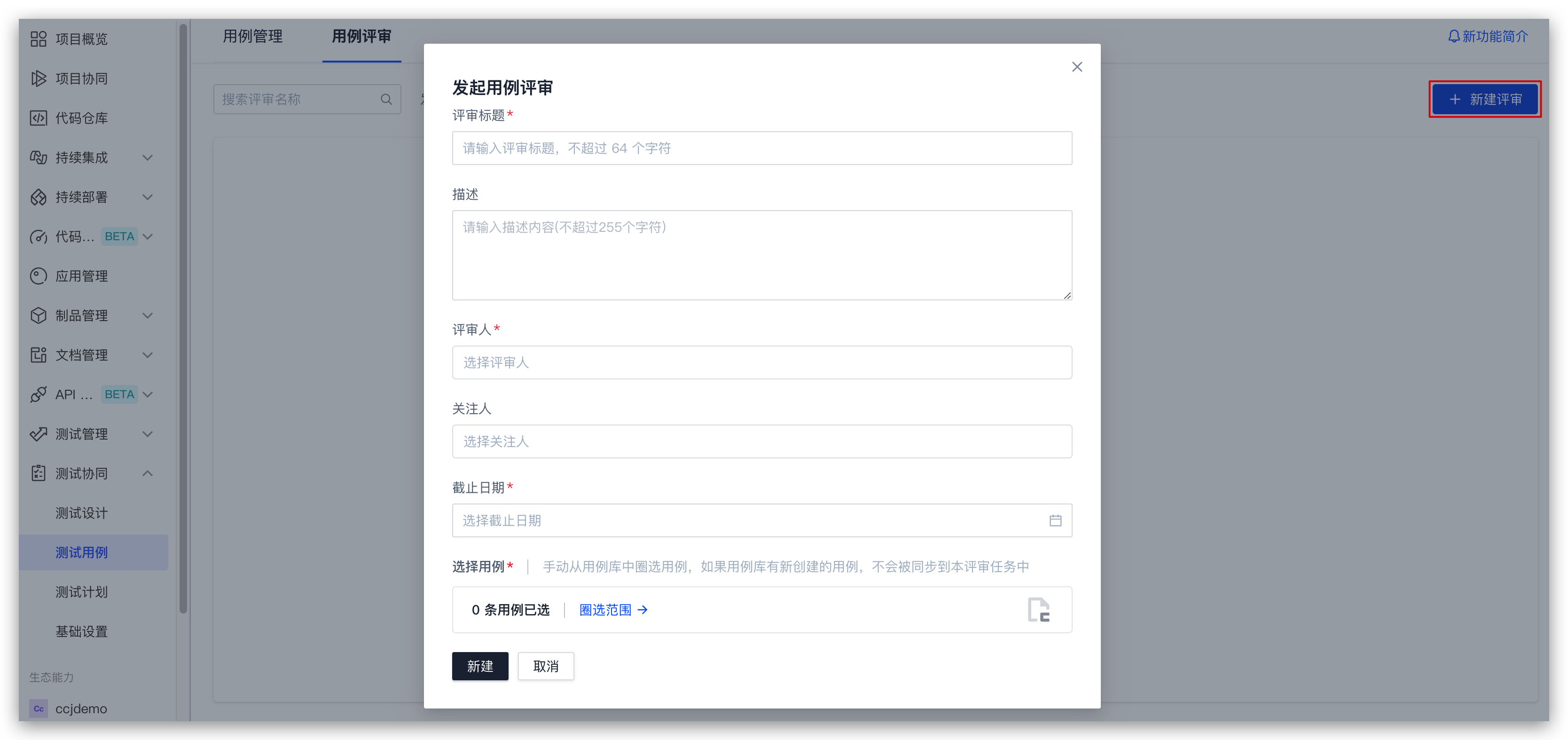
Task: Click the 新建评审 button
Action: [1485, 99]
